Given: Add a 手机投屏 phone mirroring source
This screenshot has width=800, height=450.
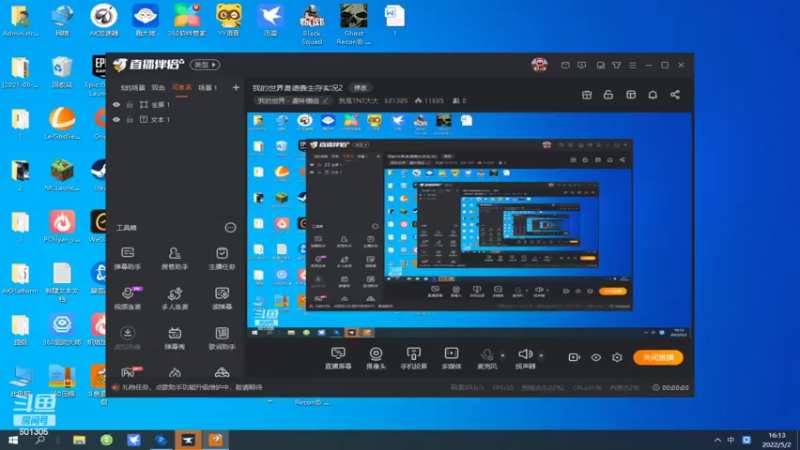Looking at the screenshot, I should (x=414, y=358).
